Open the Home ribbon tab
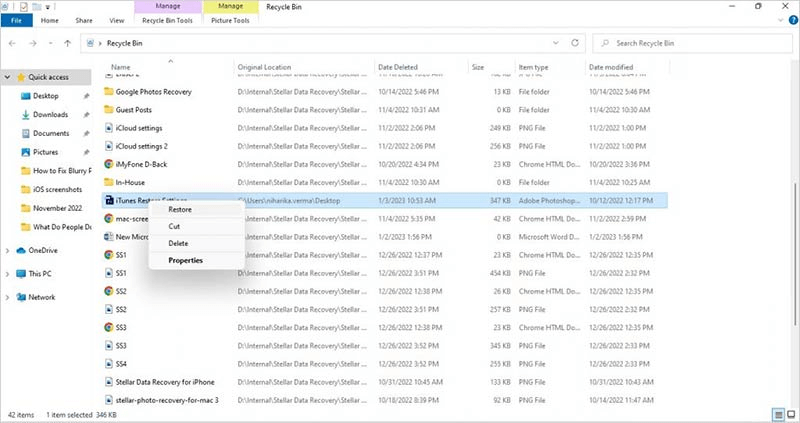800x423 pixels. point(49,20)
